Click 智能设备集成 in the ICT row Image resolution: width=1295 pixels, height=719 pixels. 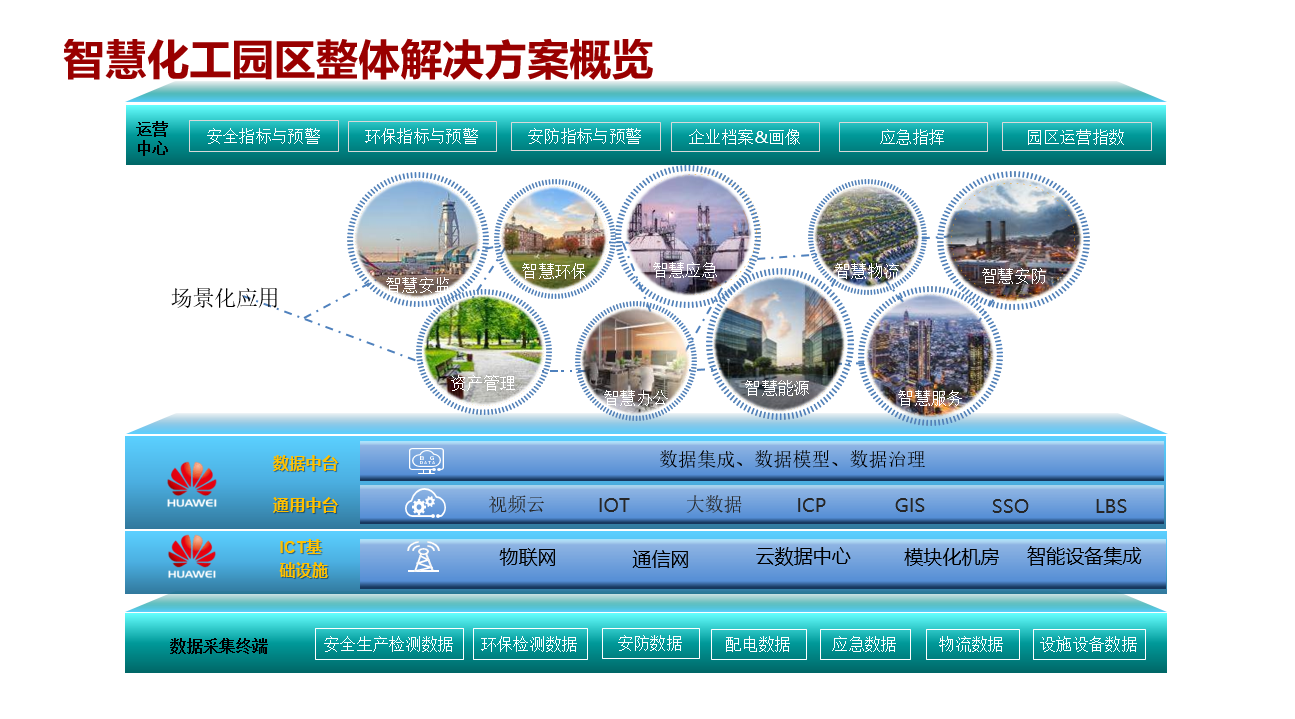[x=1084, y=556]
